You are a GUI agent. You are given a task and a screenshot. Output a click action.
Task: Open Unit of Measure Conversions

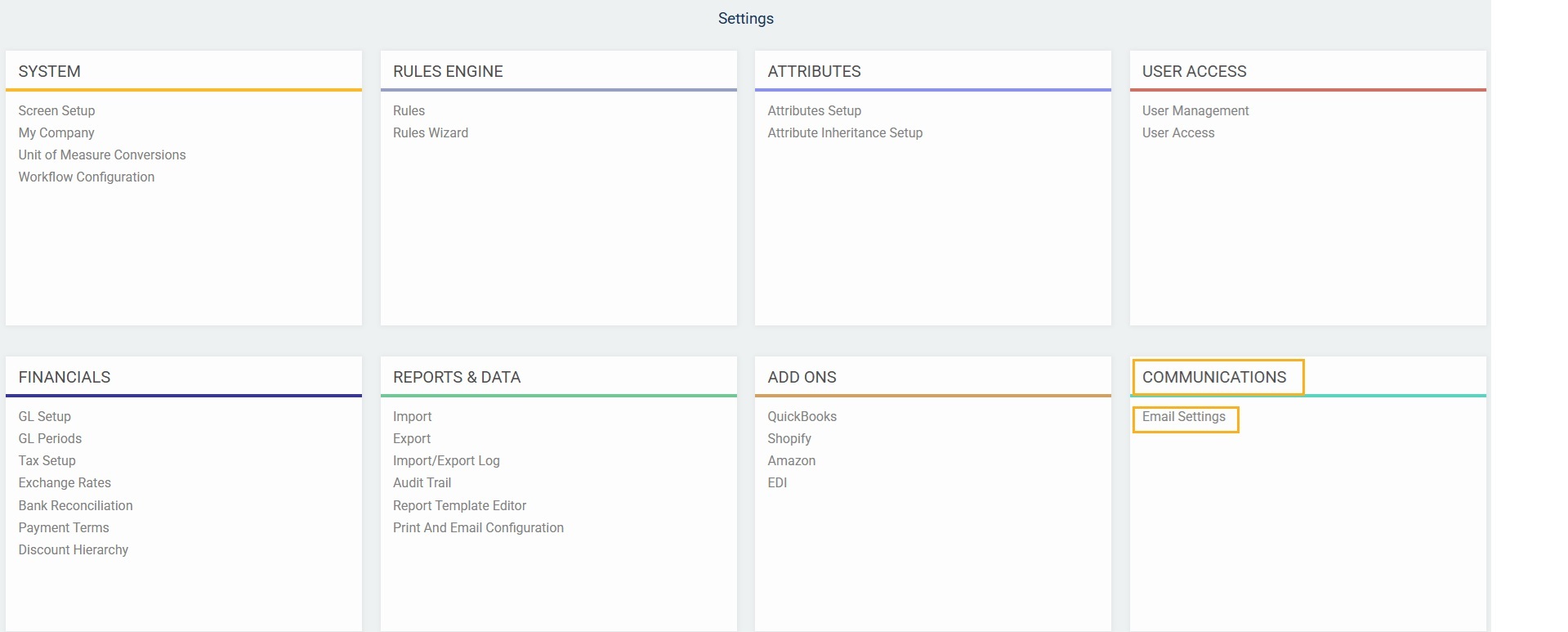(102, 155)
